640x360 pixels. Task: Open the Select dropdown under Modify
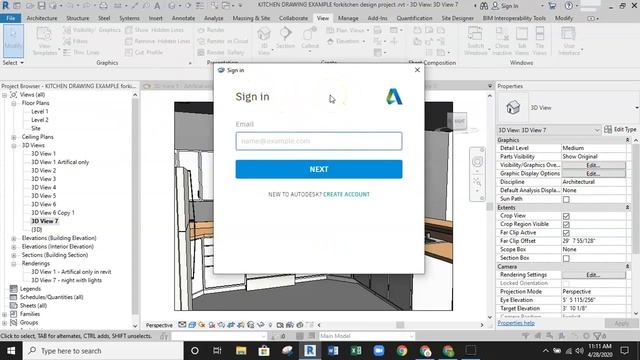pyautogui.click(x=13, y=63)
